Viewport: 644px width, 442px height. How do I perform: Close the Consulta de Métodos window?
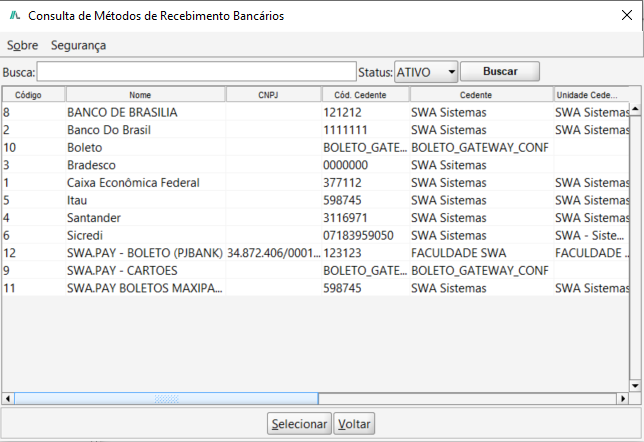click(x=627, y=16)
